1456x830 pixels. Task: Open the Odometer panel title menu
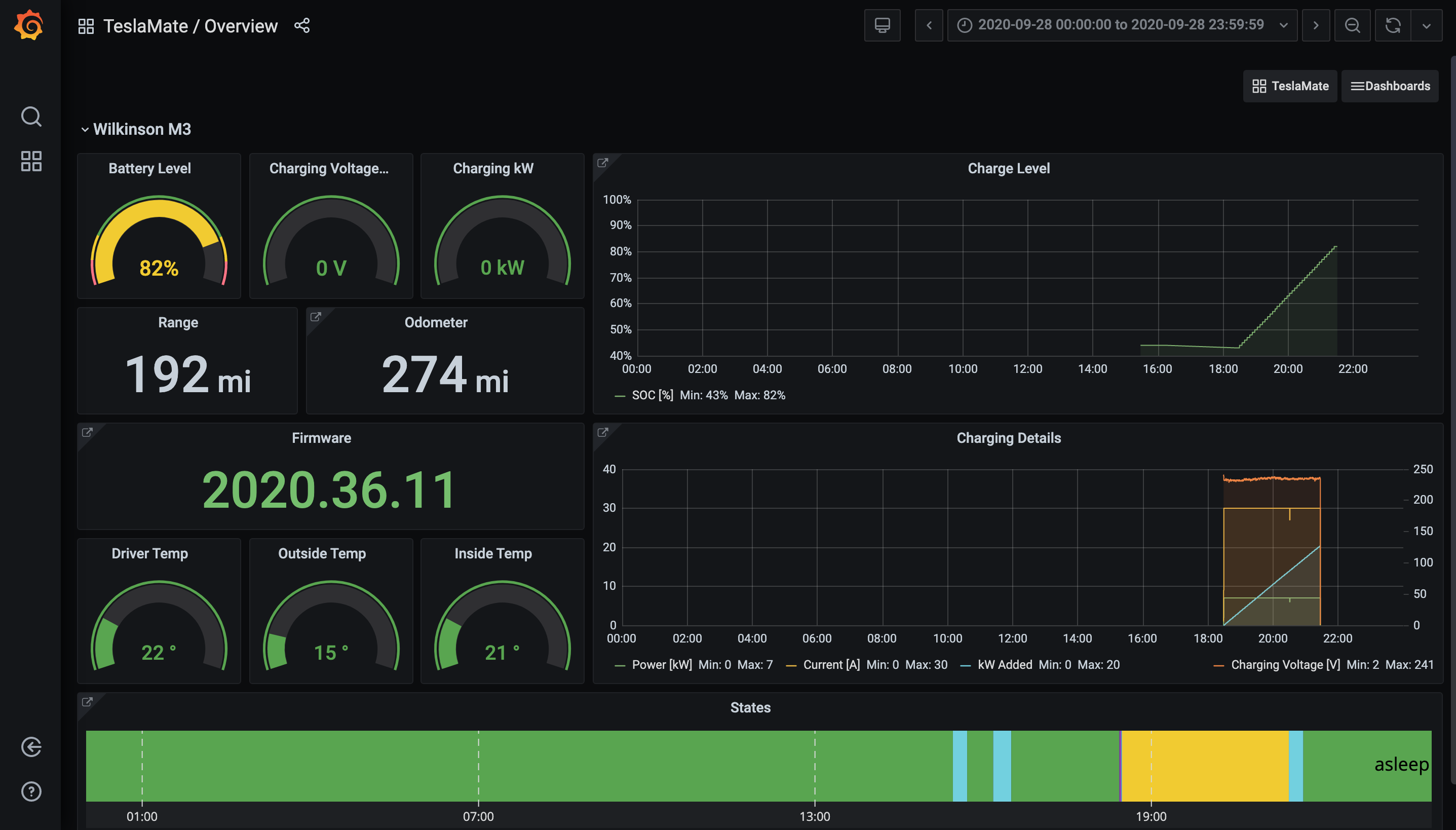click(436, 322)
